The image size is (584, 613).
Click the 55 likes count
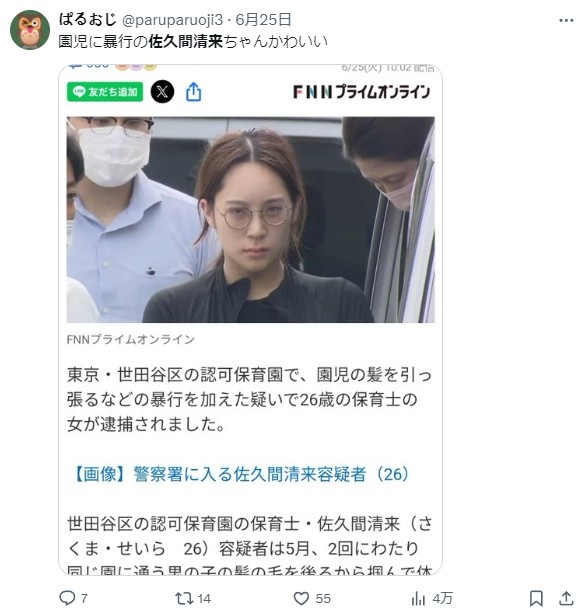pyautogui.click(x=323, y=599)
